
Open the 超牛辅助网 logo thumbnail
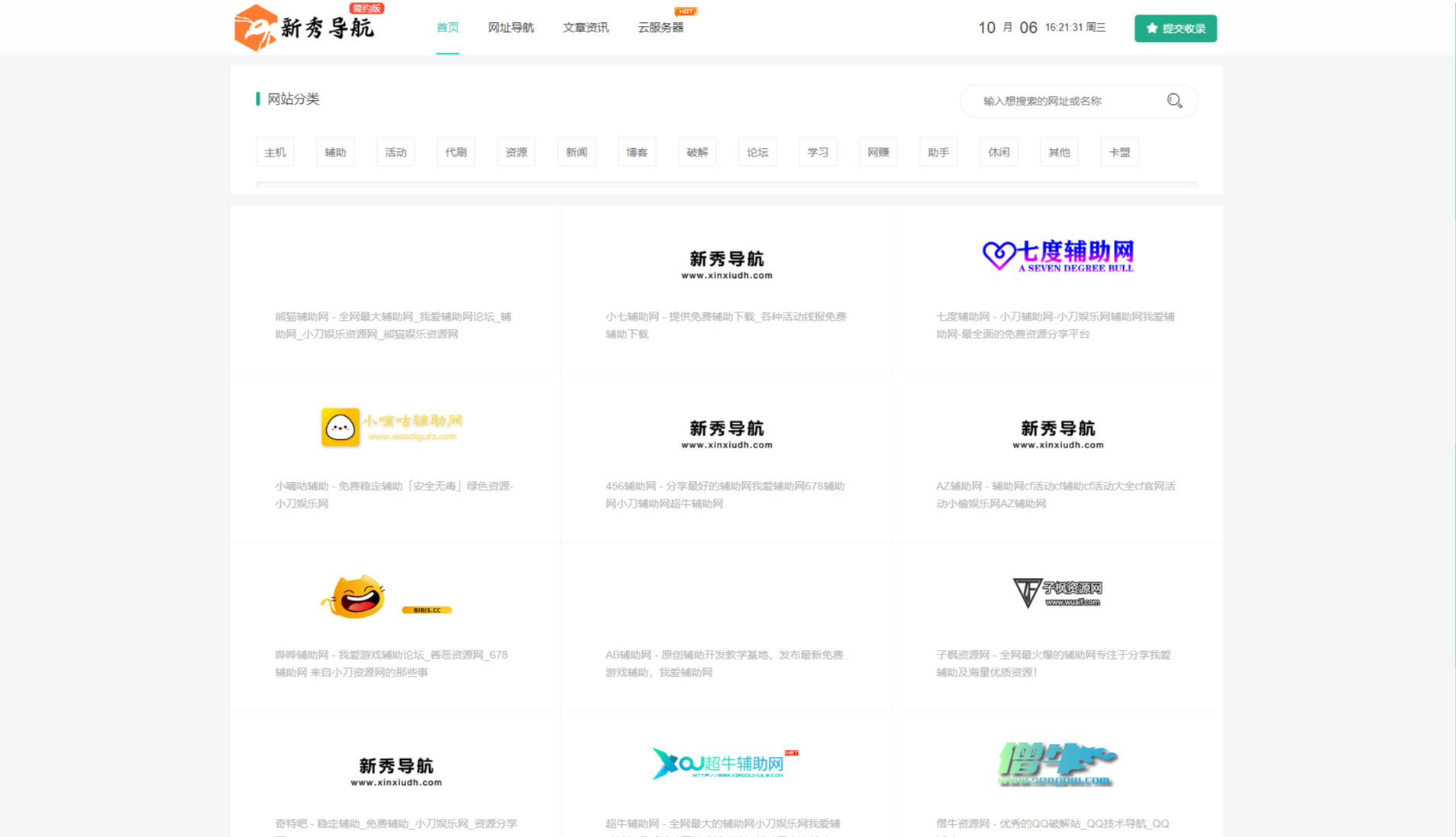(x=725, y=764)
